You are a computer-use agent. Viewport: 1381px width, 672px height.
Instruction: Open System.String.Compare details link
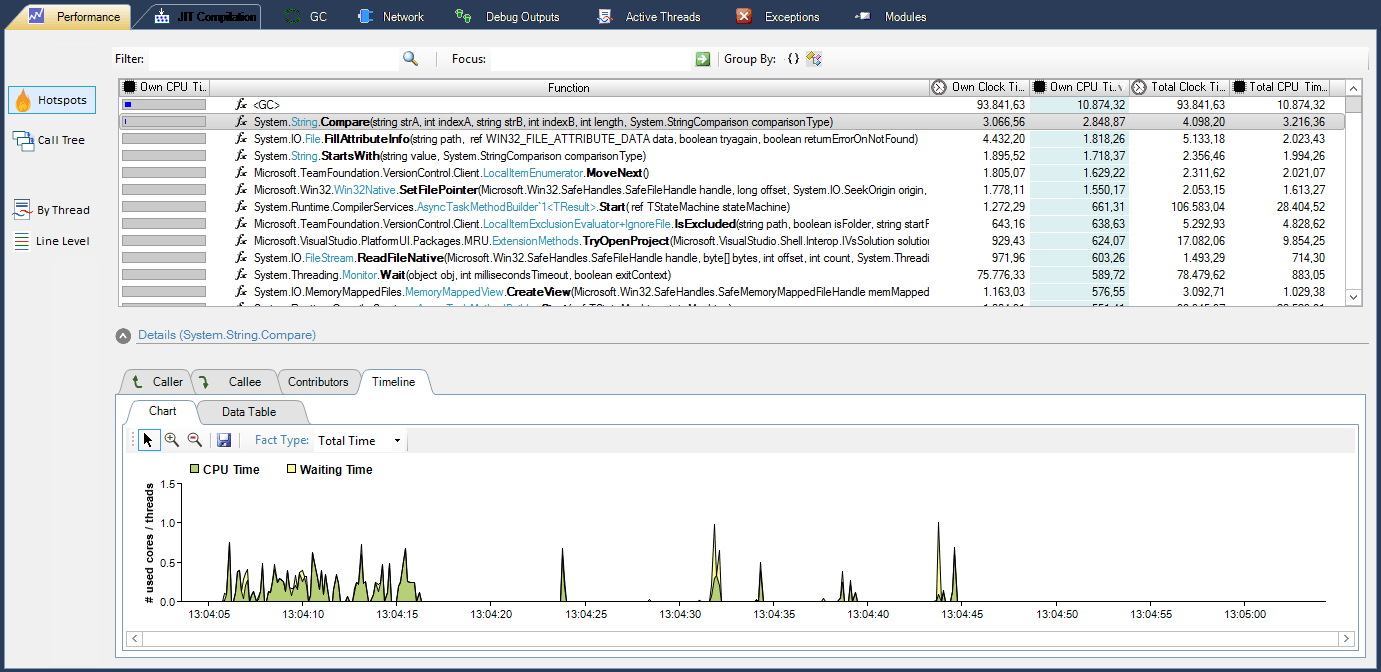click(226, 336)
